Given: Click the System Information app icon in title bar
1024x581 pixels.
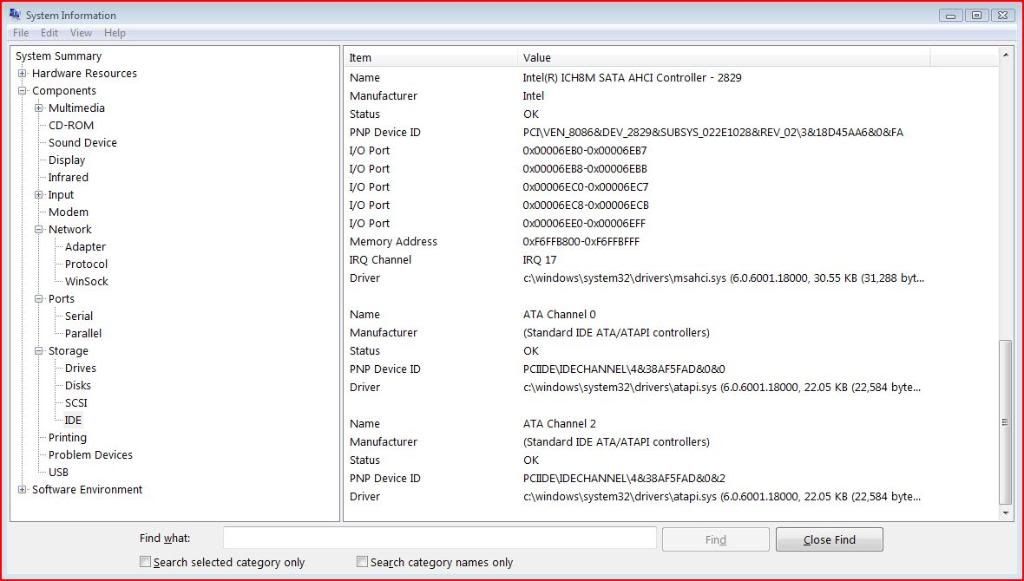Looking at the screenshot, I should tap(14, 15).
